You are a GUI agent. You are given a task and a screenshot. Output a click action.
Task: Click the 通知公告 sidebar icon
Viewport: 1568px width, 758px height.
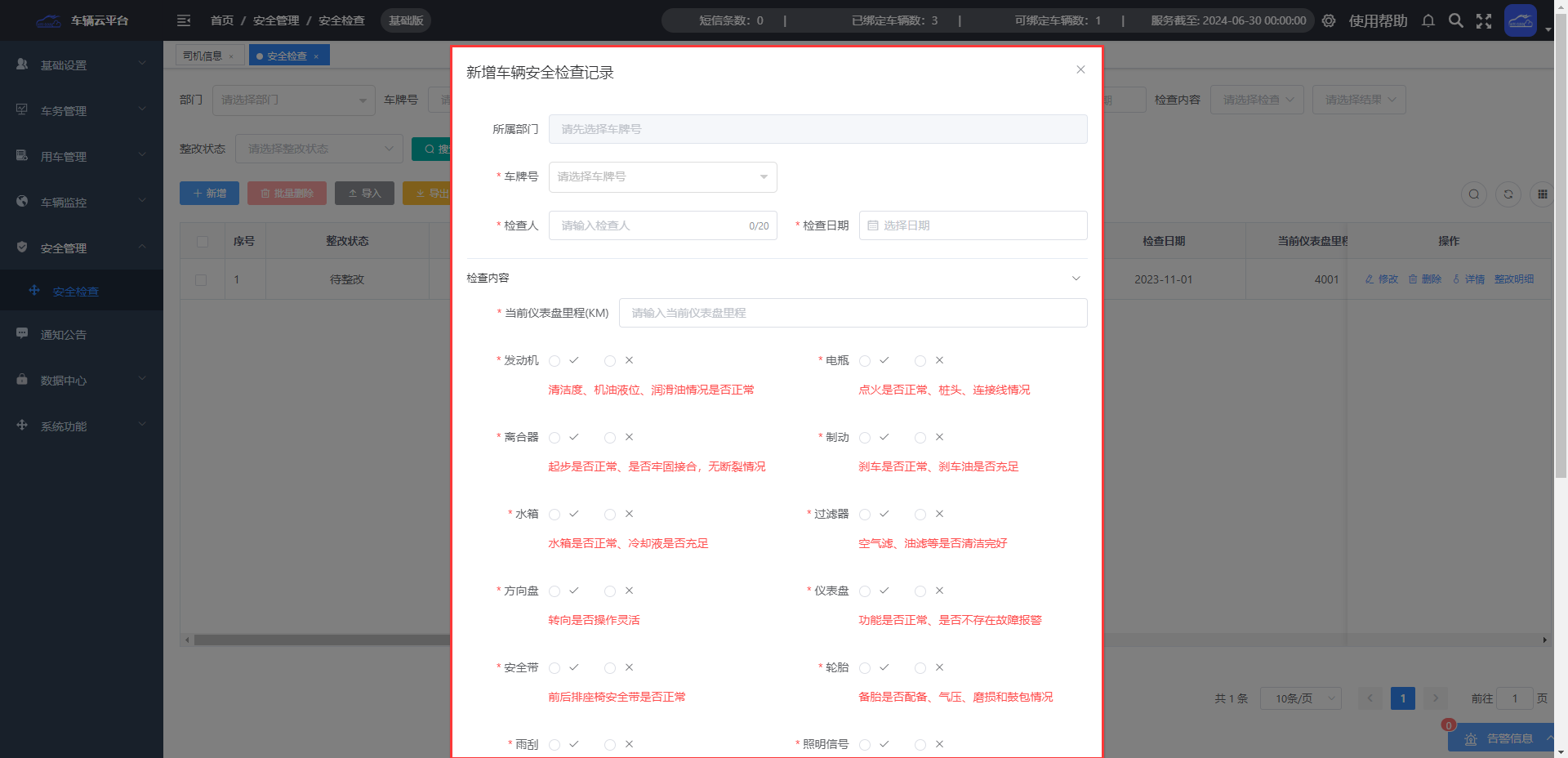click(22, 333)
